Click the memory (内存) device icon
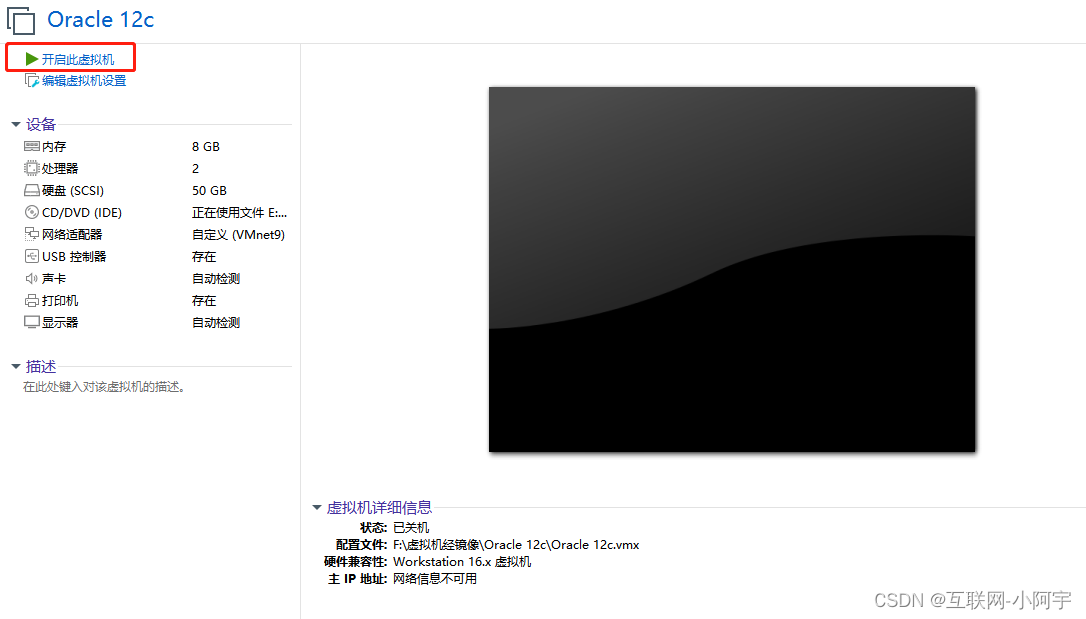The width and height of the screenshot is (1086, 619). [32, 146]
